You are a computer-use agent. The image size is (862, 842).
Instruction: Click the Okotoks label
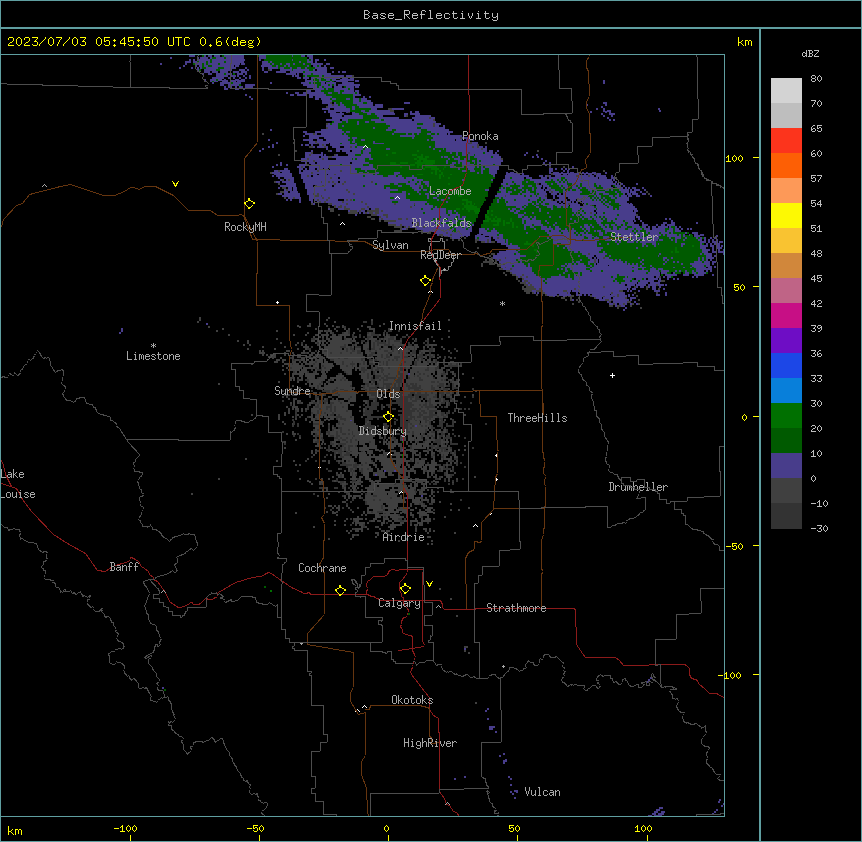pos(412,700)
